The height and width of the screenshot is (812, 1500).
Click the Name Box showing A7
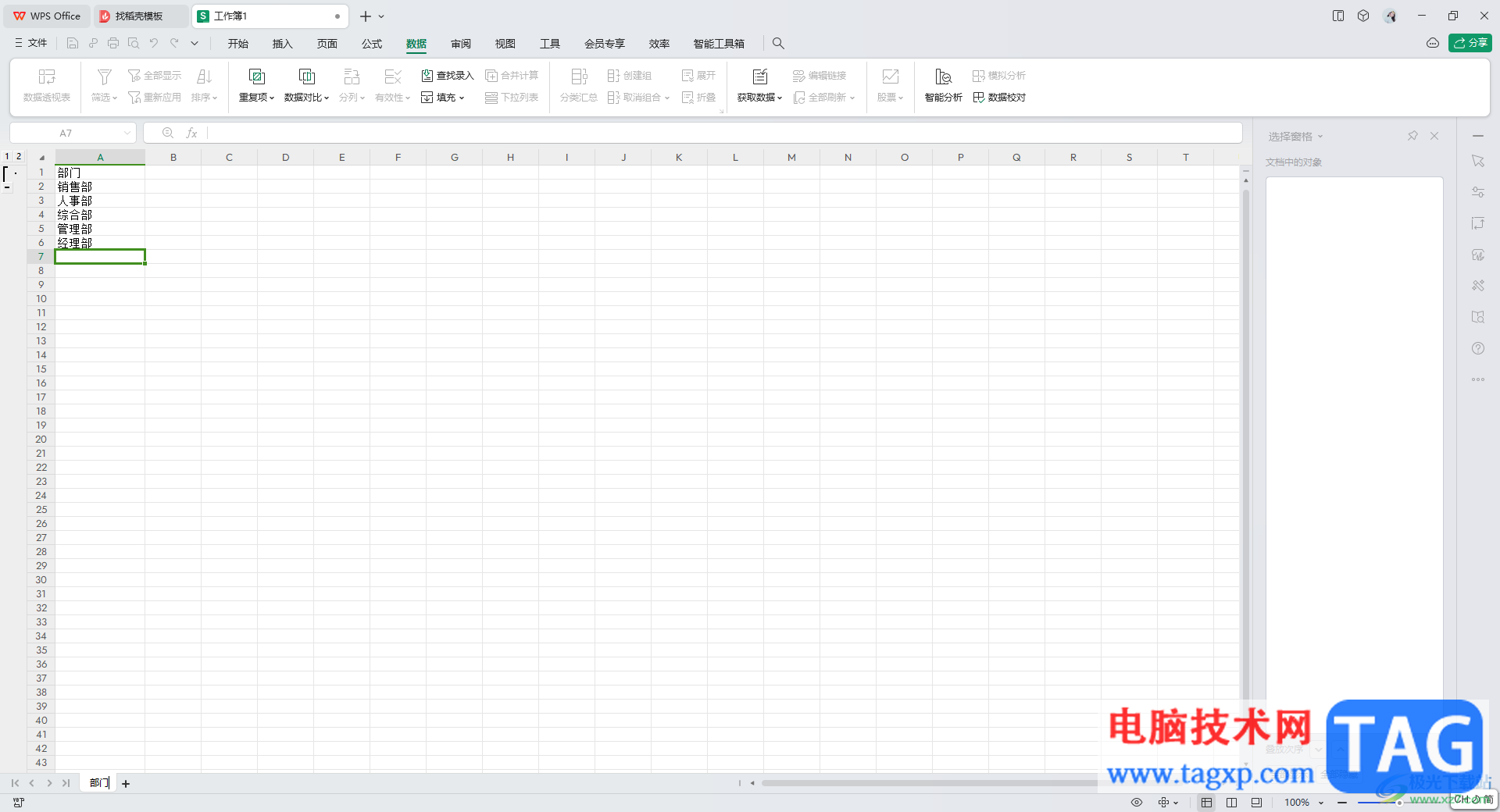point(73,133)
